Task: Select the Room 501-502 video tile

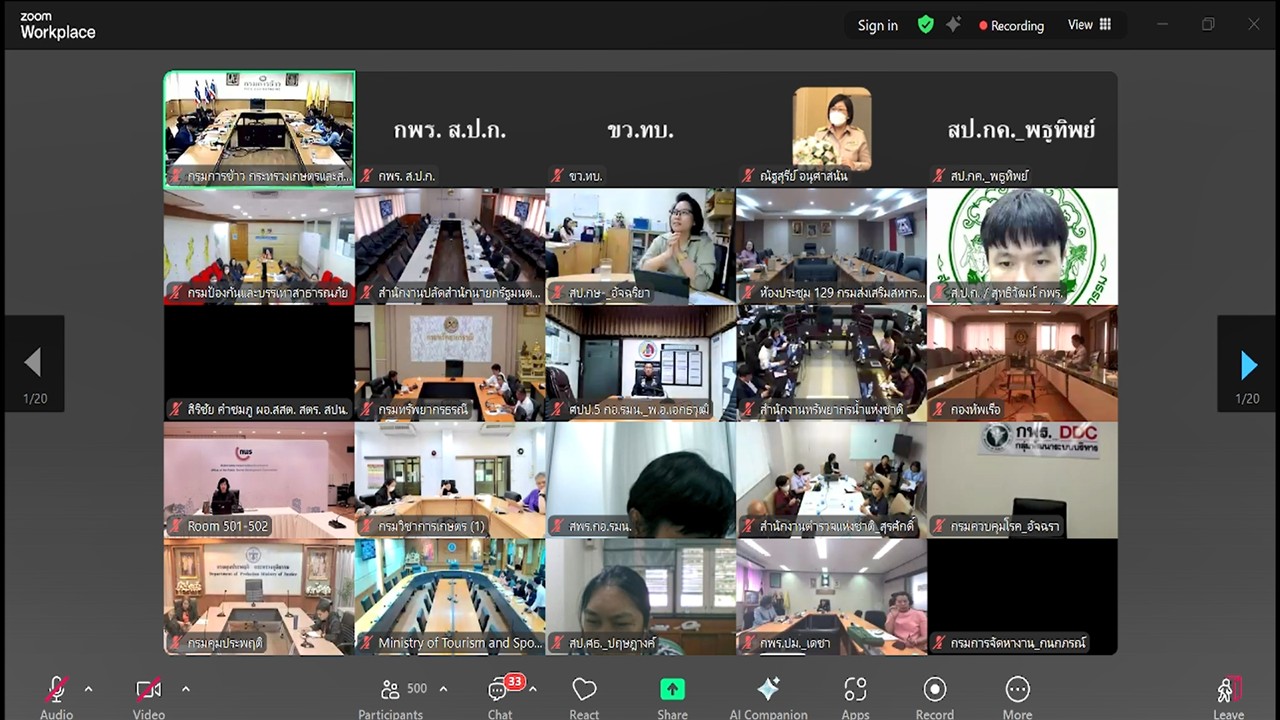Action: [259, 480]
